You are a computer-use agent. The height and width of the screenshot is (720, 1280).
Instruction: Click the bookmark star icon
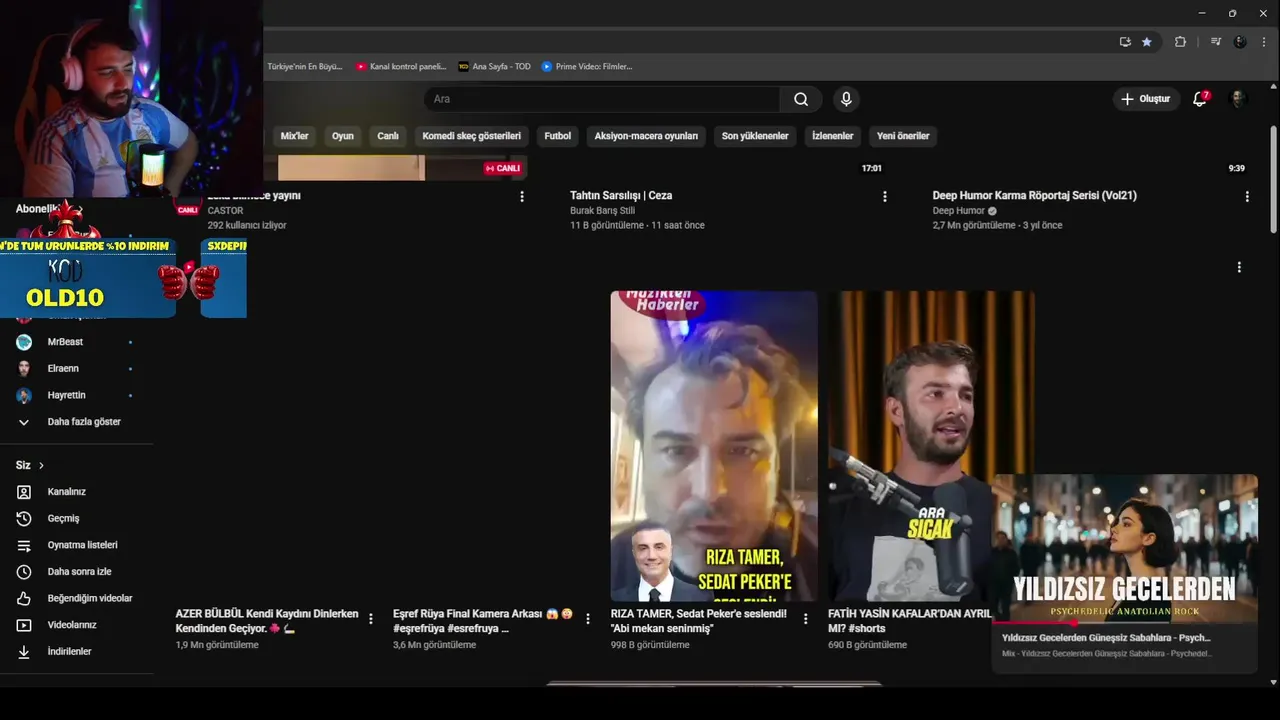(1147, 42)
